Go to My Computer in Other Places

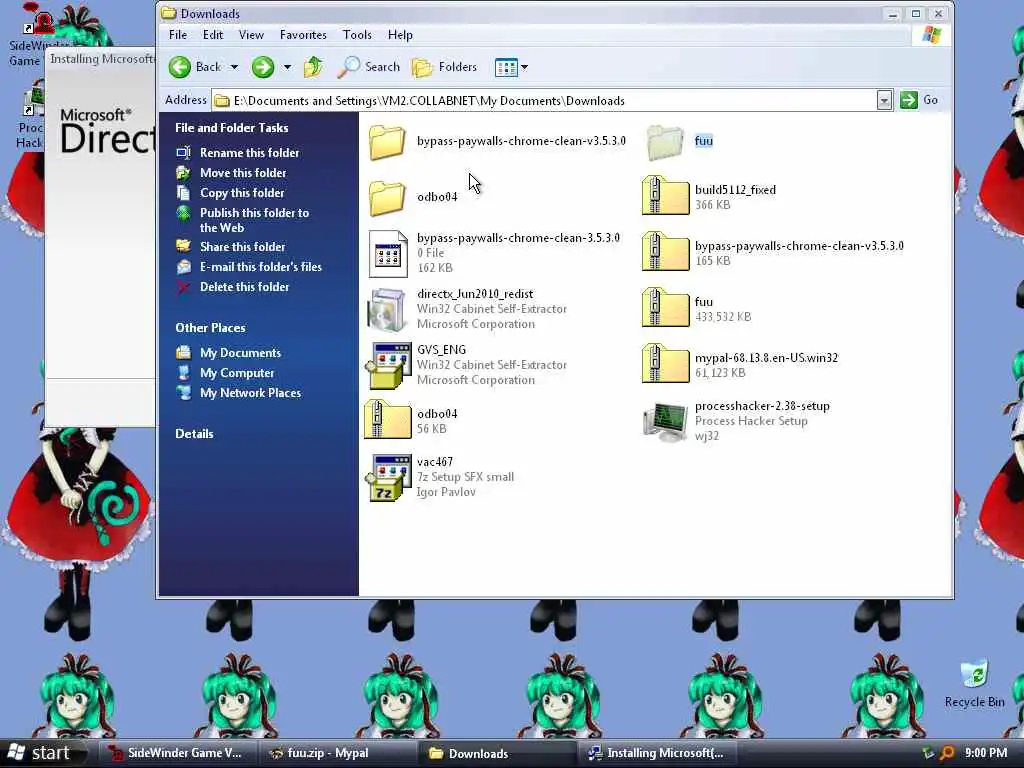coord(237,373)
